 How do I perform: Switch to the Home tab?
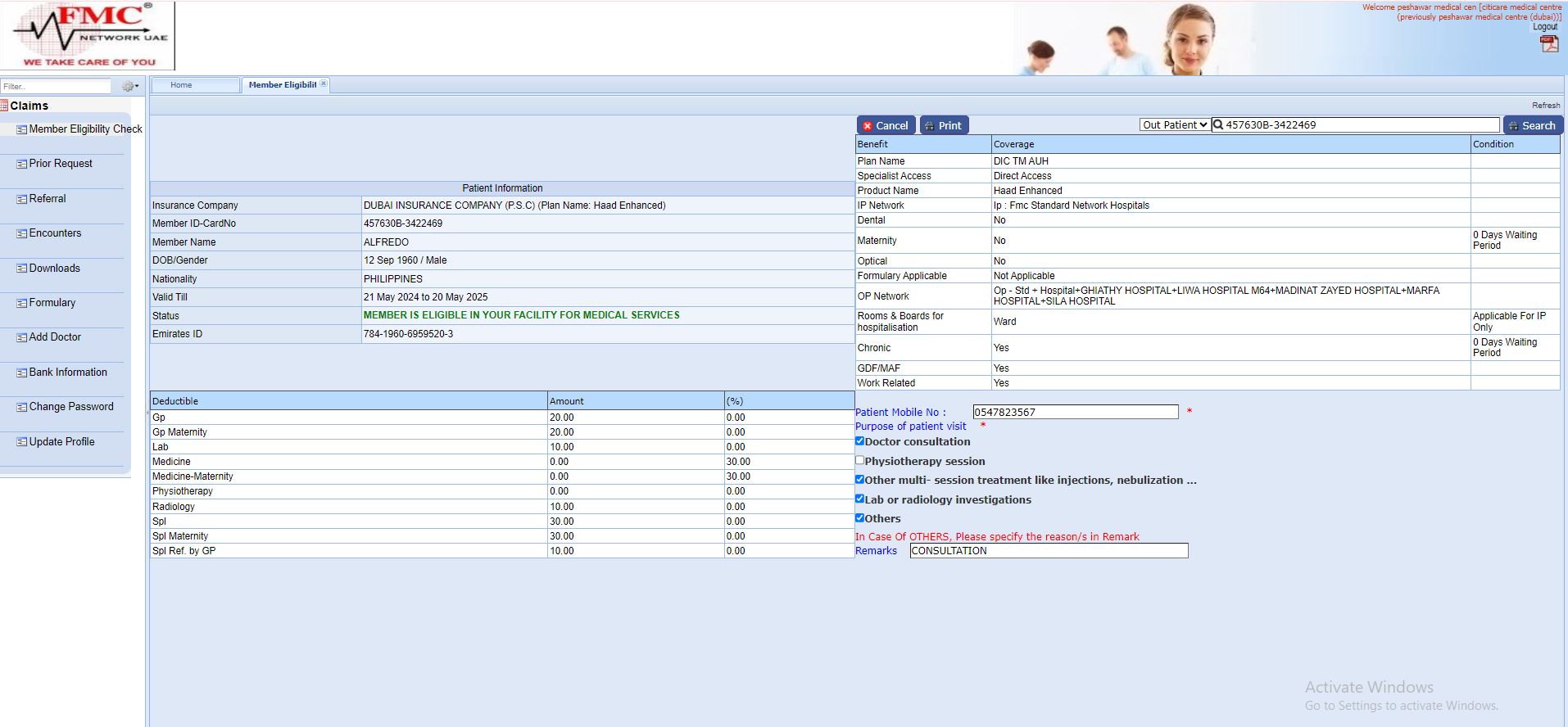pyautogui.click(x=181, y=85)
